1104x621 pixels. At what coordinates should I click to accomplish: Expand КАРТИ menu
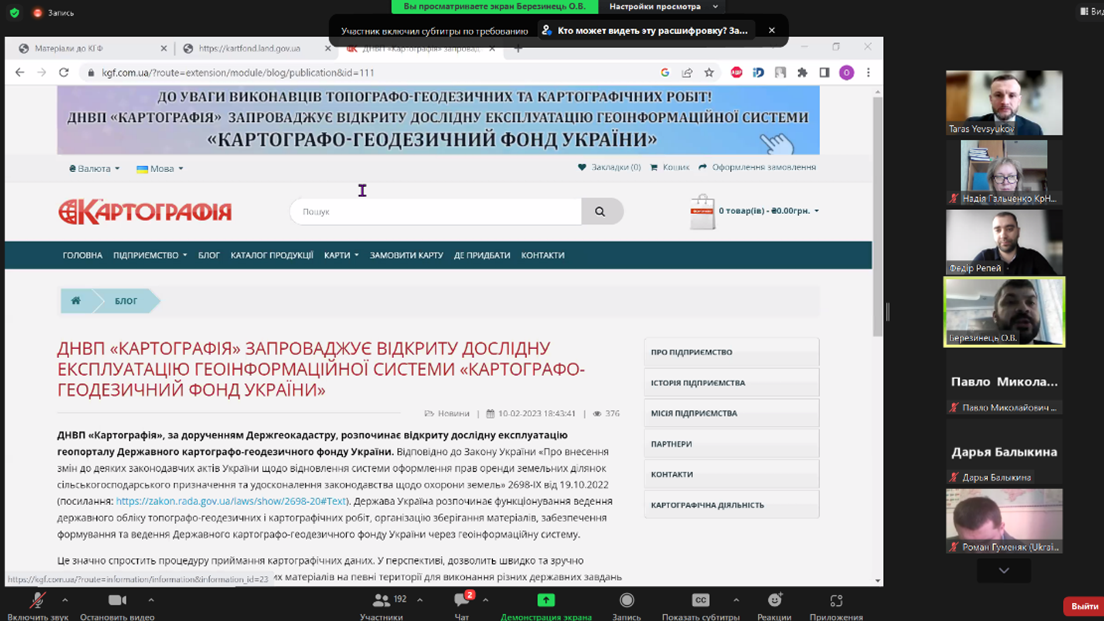click(341, 255)
